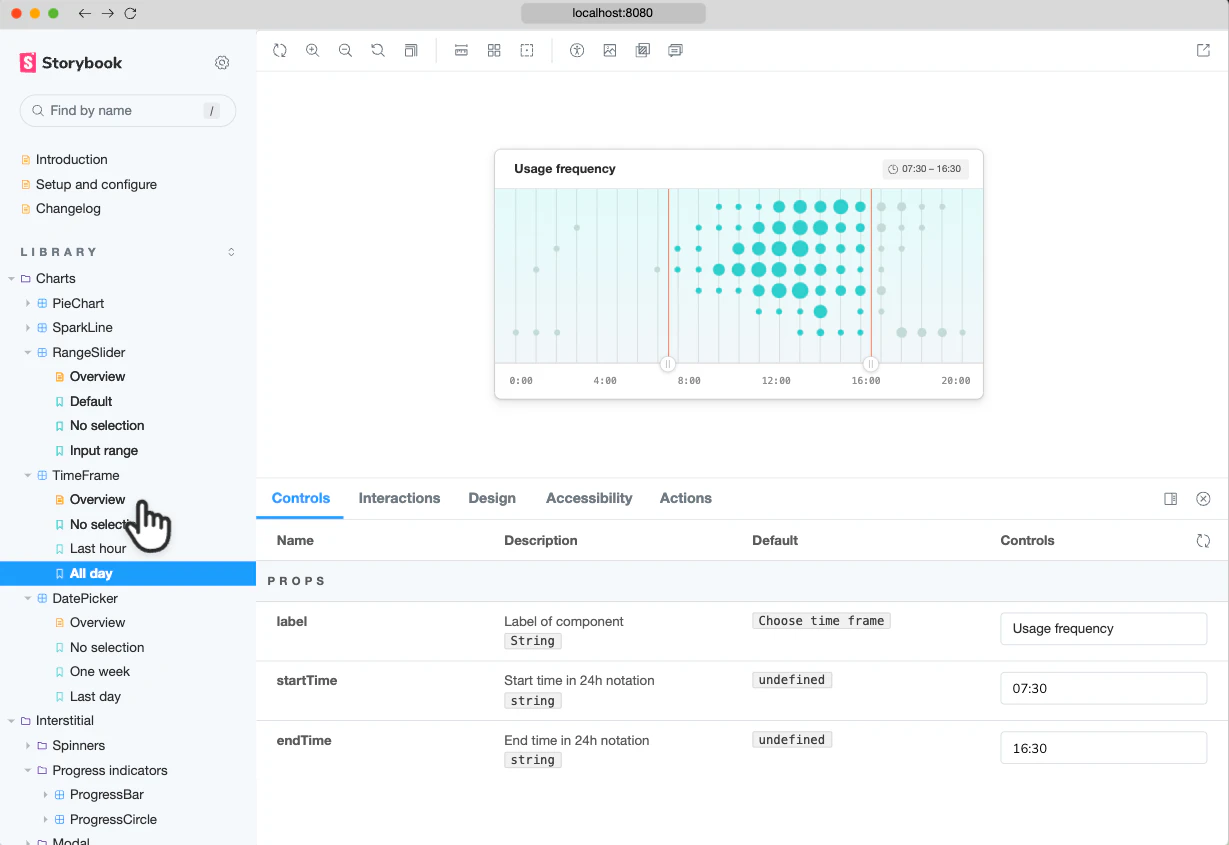This screenshot has height=845, width=1229.
Task: Toggle the grid background tool
Action: click(494, 50)
